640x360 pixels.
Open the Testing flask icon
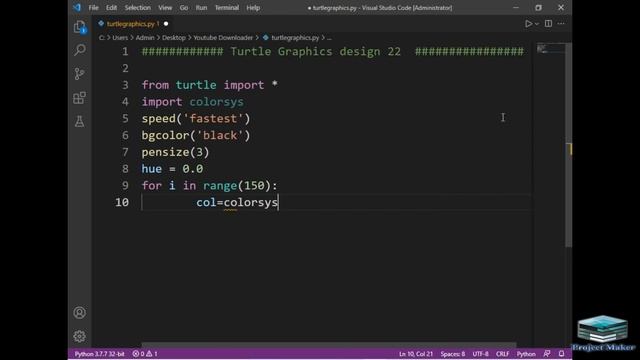tap(80, 121)
